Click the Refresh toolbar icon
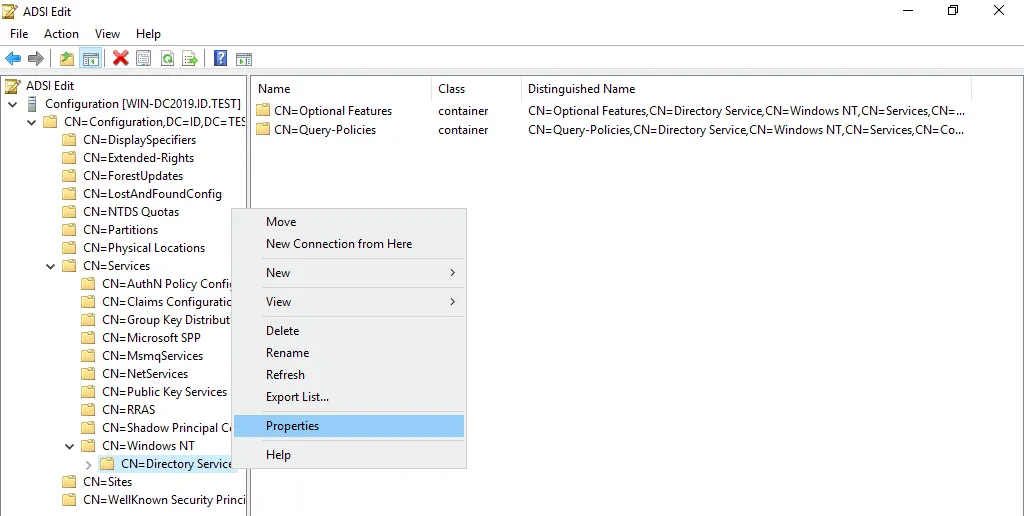This screenshot has height=516, width=1024. [x=167, y=58]
